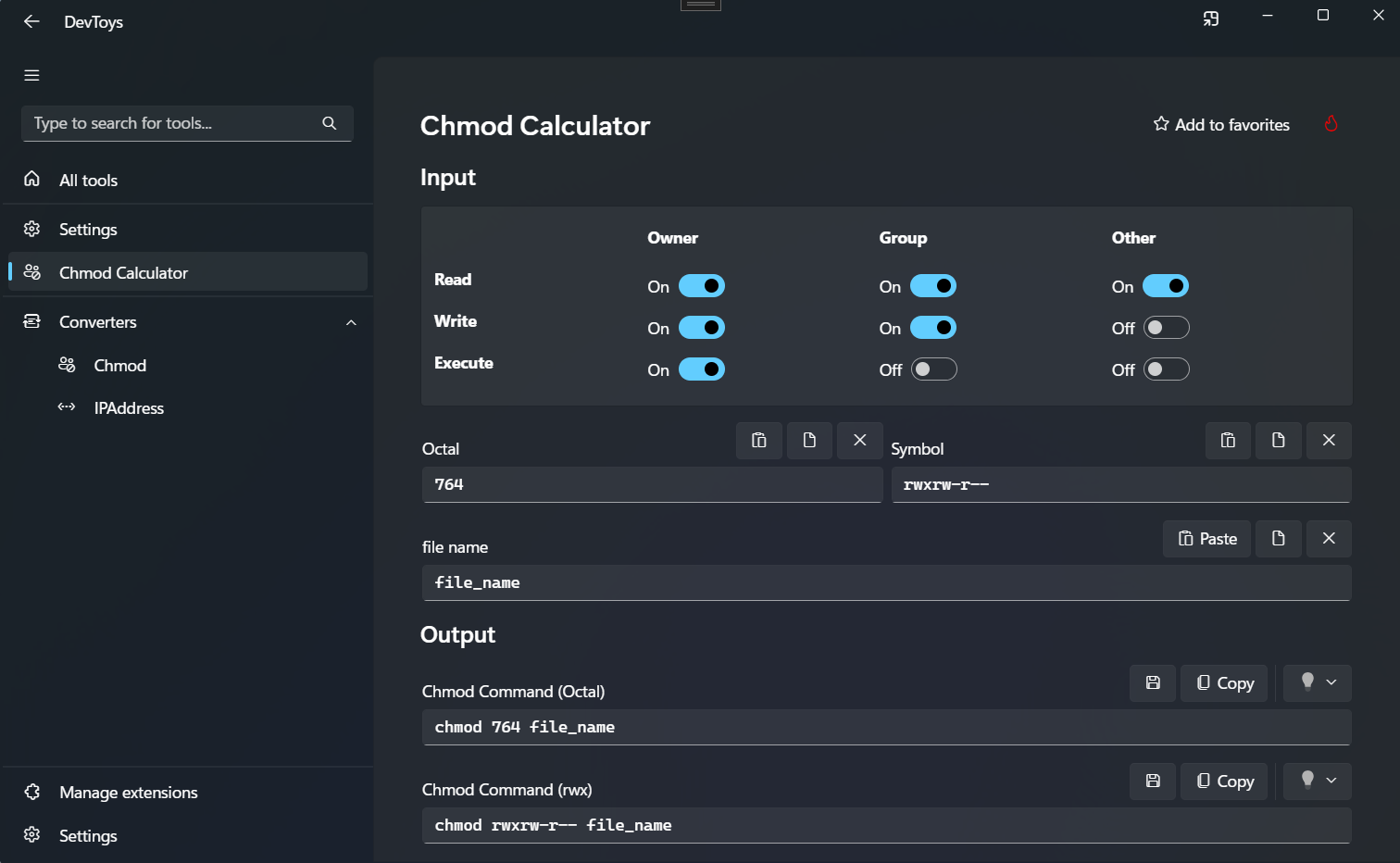Click the Other column heading
Image resolution: width=1400 pixels, height=863 pixels.
pos(1133,238)
